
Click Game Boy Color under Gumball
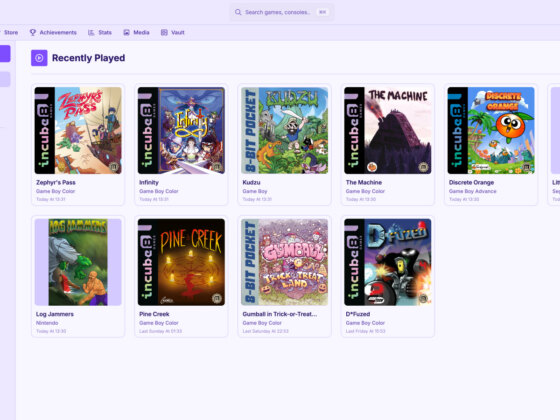(262, 323)
